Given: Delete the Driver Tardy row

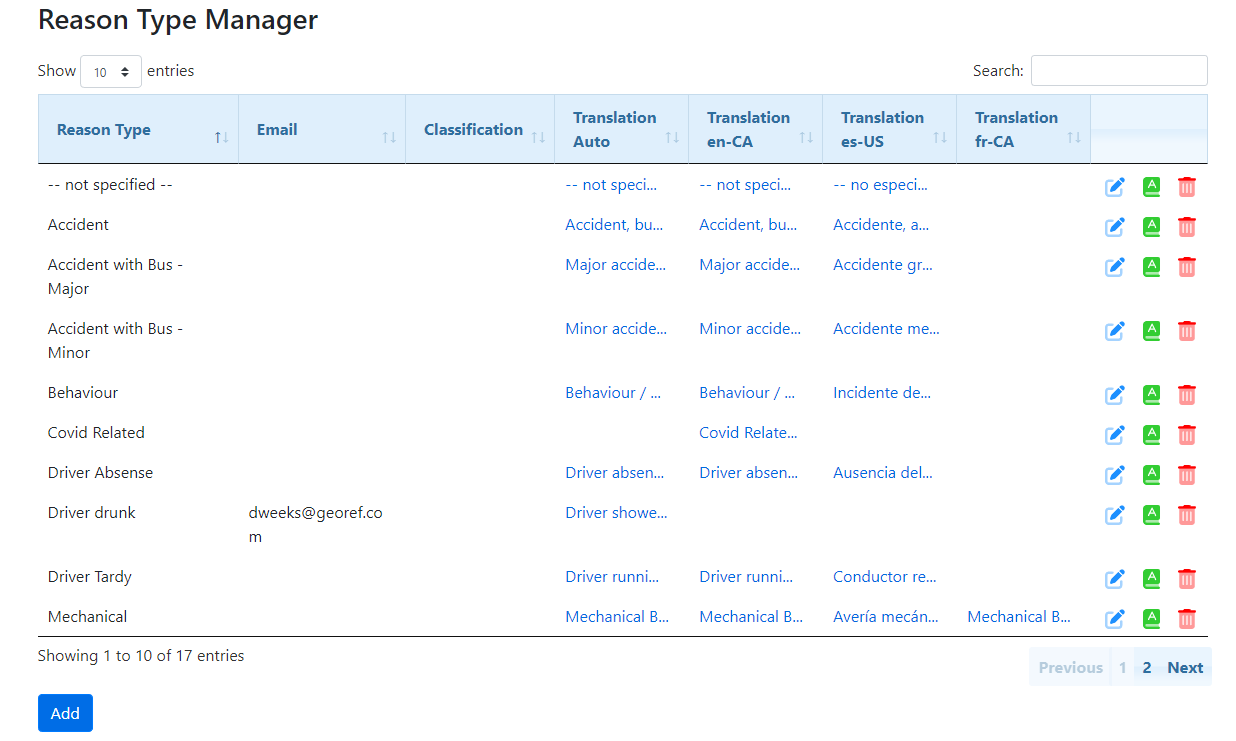Looking at the screenshot, I should pyautogui.click(x=1186, y=579).
